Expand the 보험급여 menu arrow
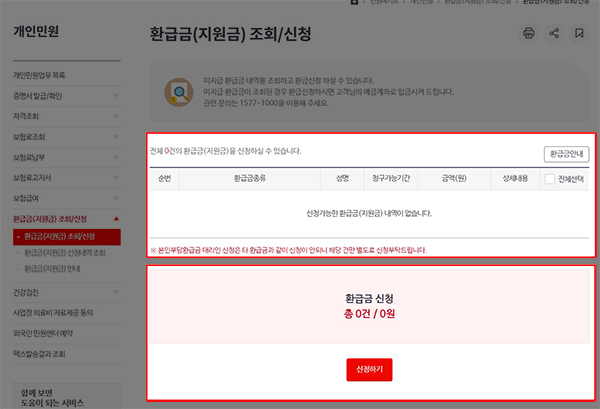 (116, 198)
